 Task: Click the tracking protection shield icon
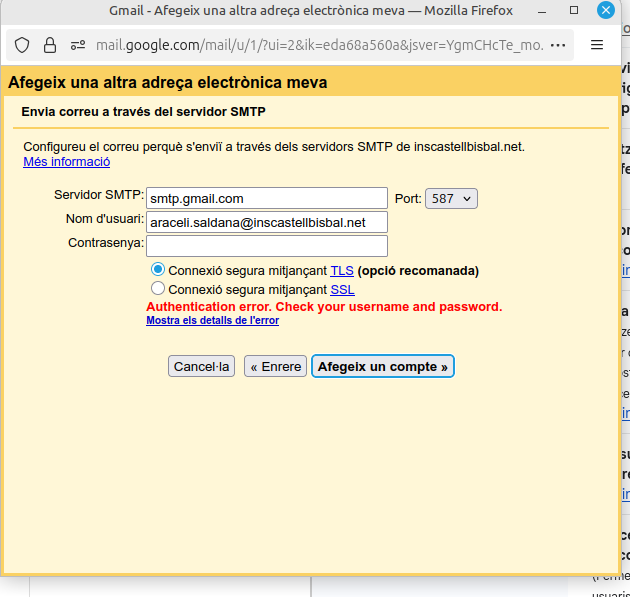[x=23, y=45]
